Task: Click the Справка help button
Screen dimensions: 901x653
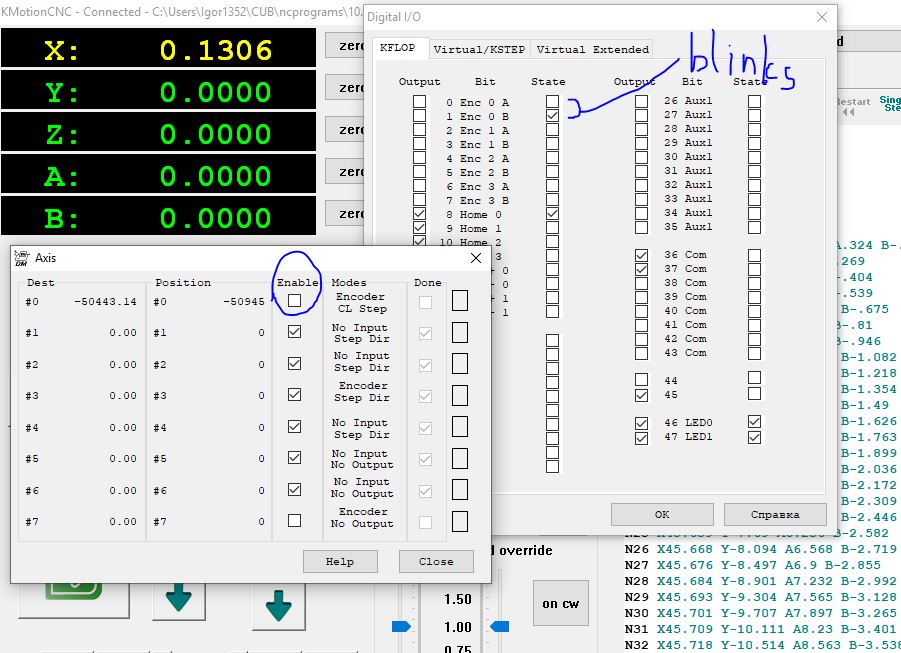Action: pyautogui.click(x=775, y=514)
